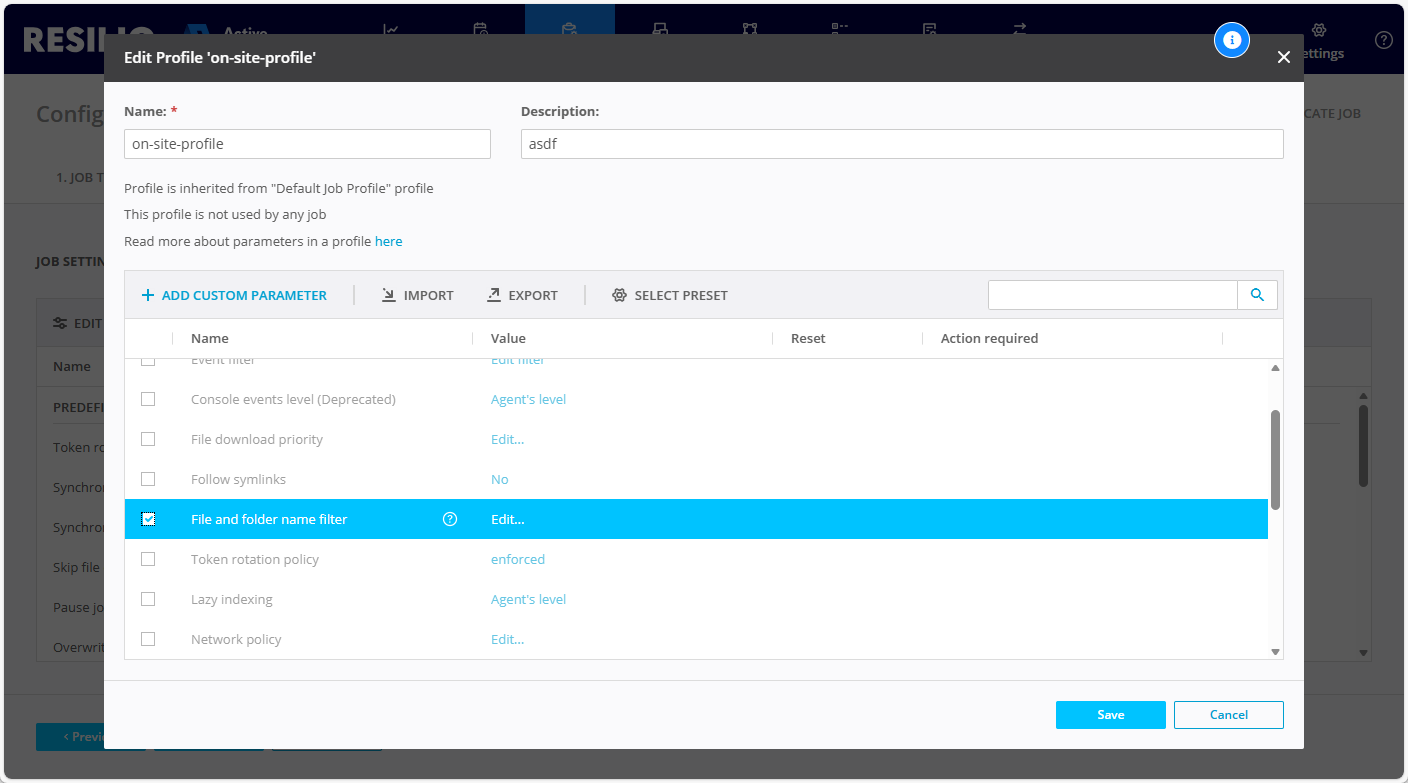Enable the Follow symlinks checkbox
1408x783 pixels.
[148, 479]
